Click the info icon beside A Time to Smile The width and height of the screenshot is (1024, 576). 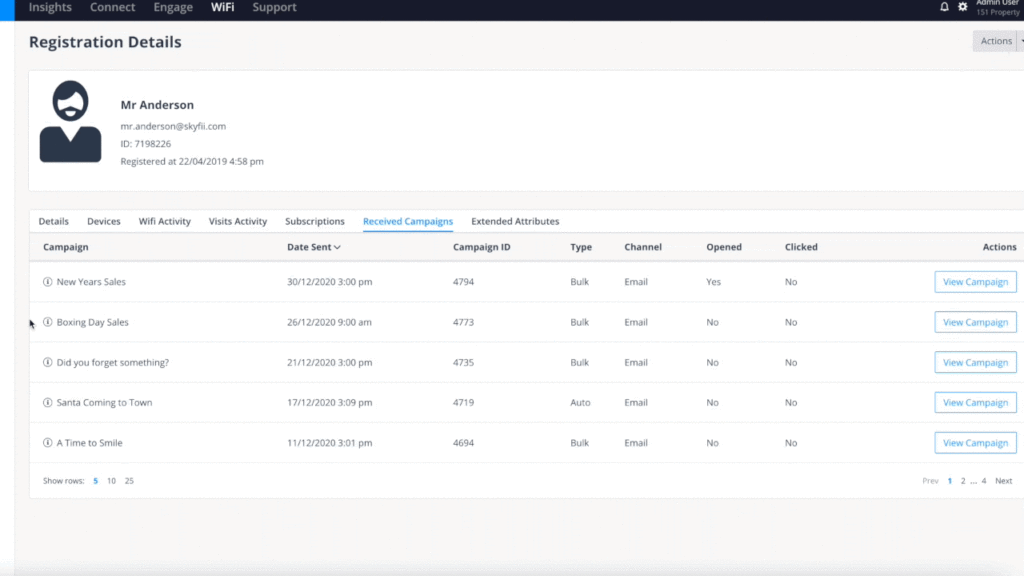[x=47, y=442]
